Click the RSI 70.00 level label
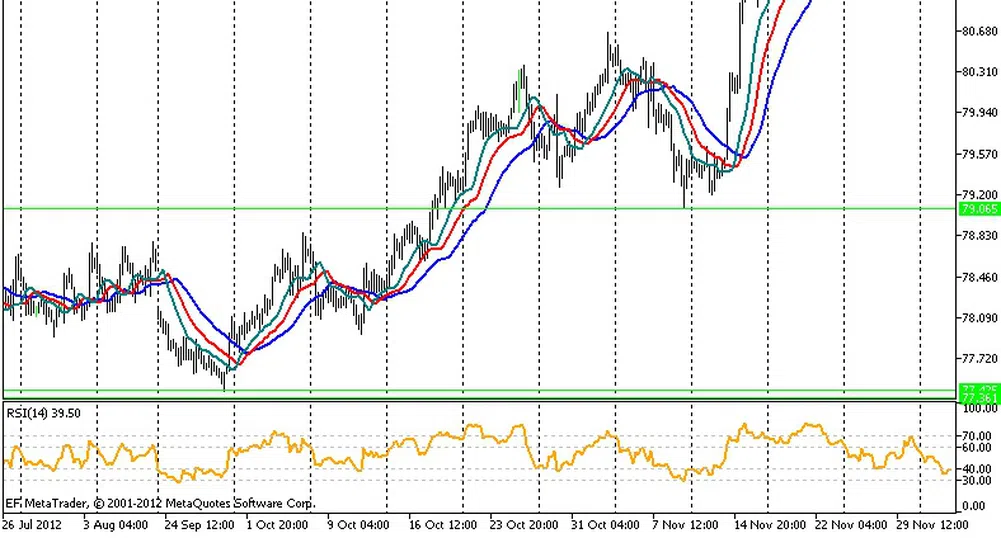 977,436
